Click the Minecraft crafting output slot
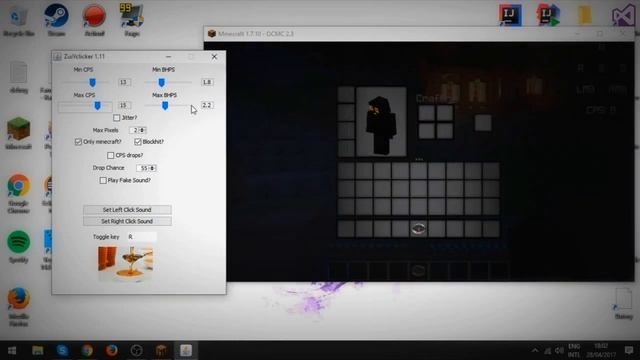This screenshot has width=640, height=360. click(x=483, y=122)
